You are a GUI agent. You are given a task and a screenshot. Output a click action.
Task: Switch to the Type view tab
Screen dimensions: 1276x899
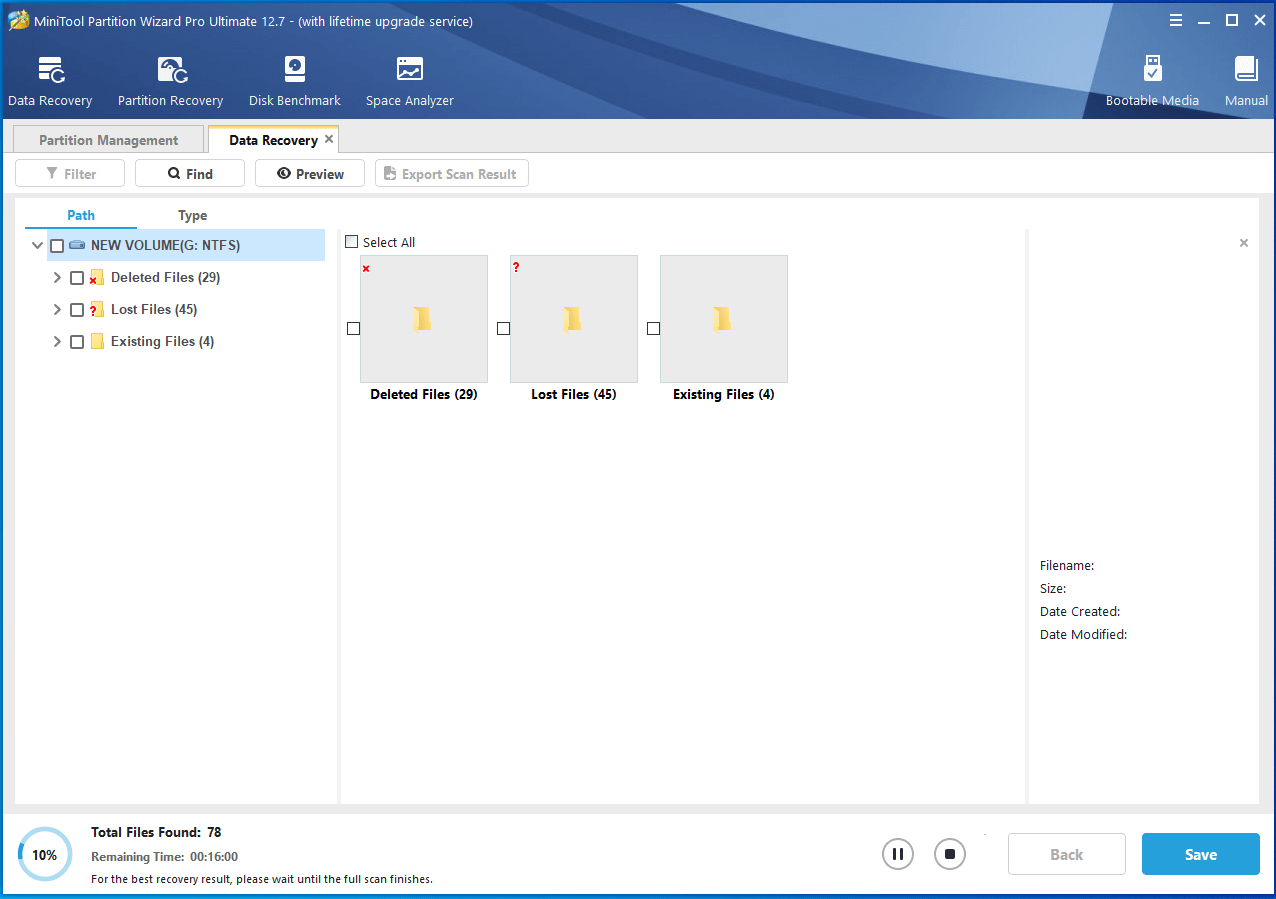coord(193,215)
